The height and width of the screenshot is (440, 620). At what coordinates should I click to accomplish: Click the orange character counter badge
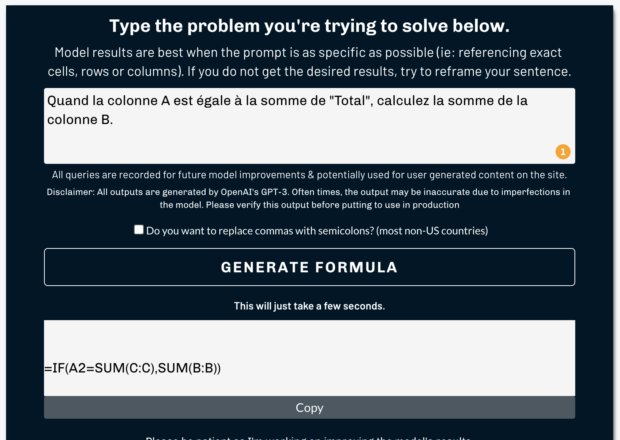[x=562, y=152]
